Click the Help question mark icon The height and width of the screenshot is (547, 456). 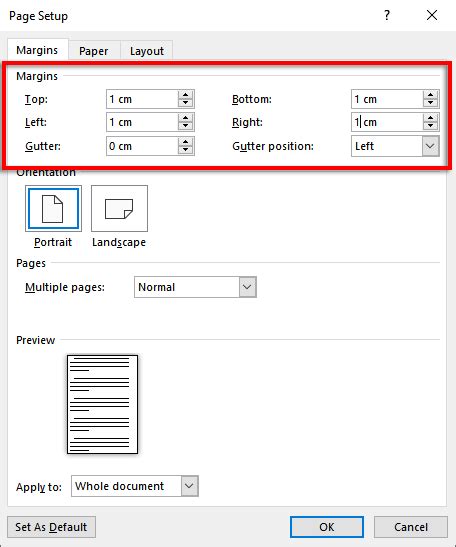[387, 15]
